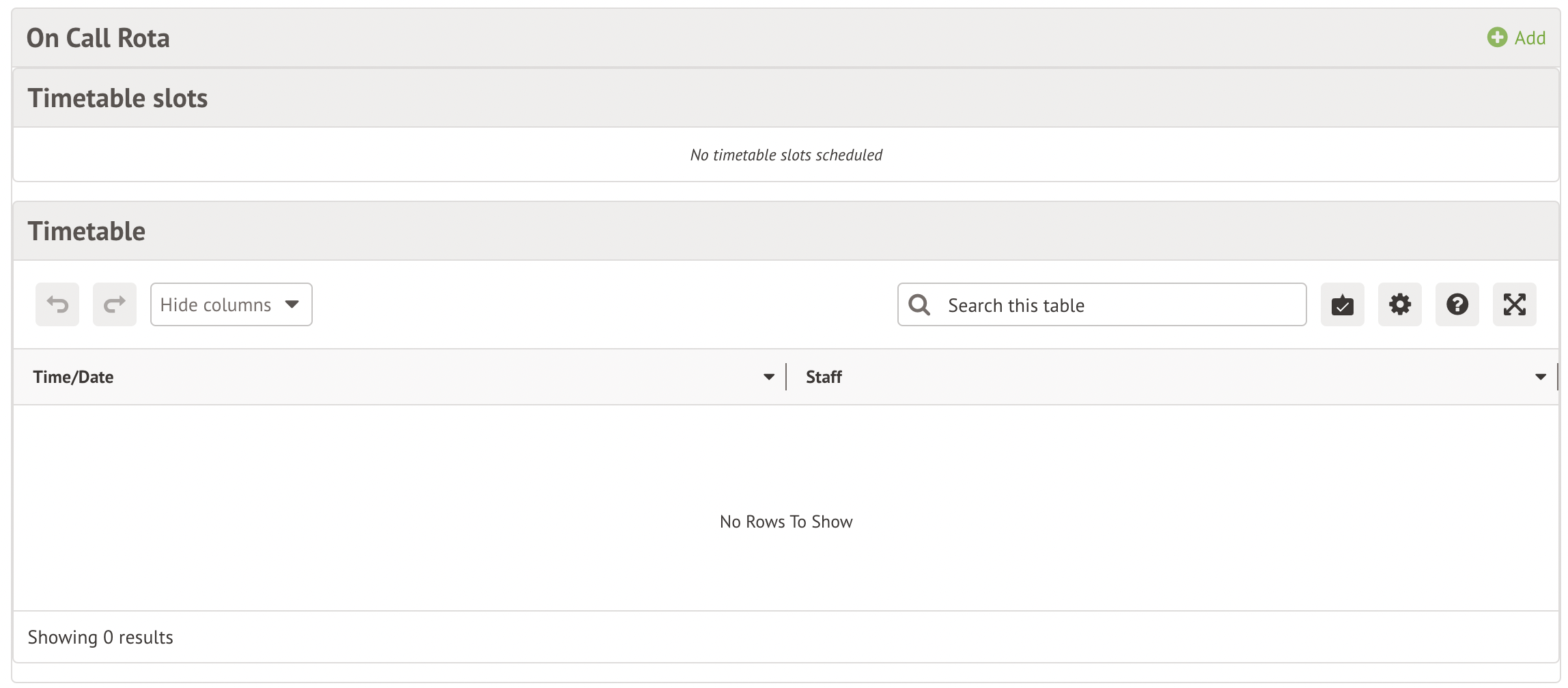The width and height of the screenshot is (1568, 688).
Task: Click the No Rows To Show message
Action: click(786, 522)
